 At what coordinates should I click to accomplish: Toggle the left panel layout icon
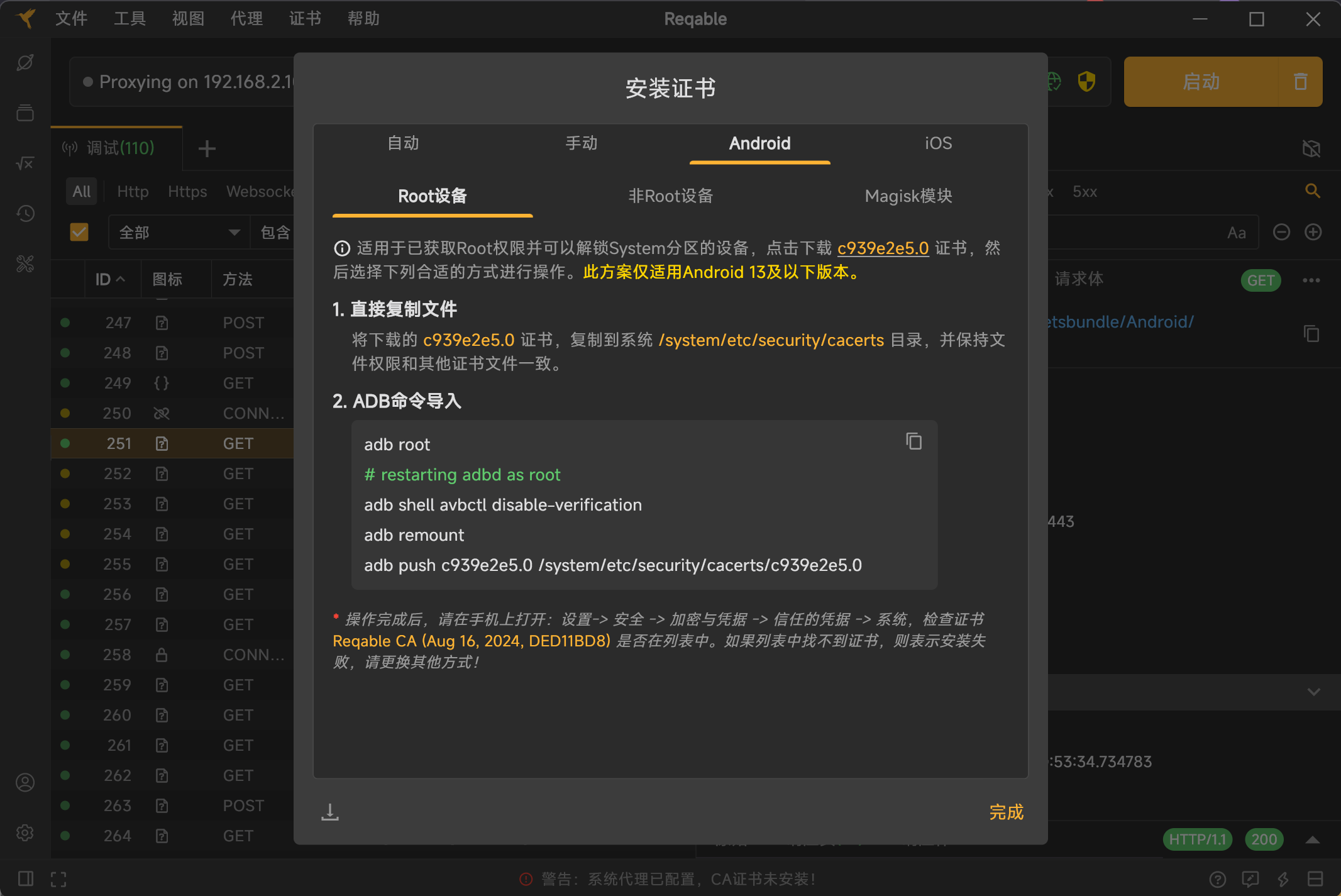(x=26, y=878)
